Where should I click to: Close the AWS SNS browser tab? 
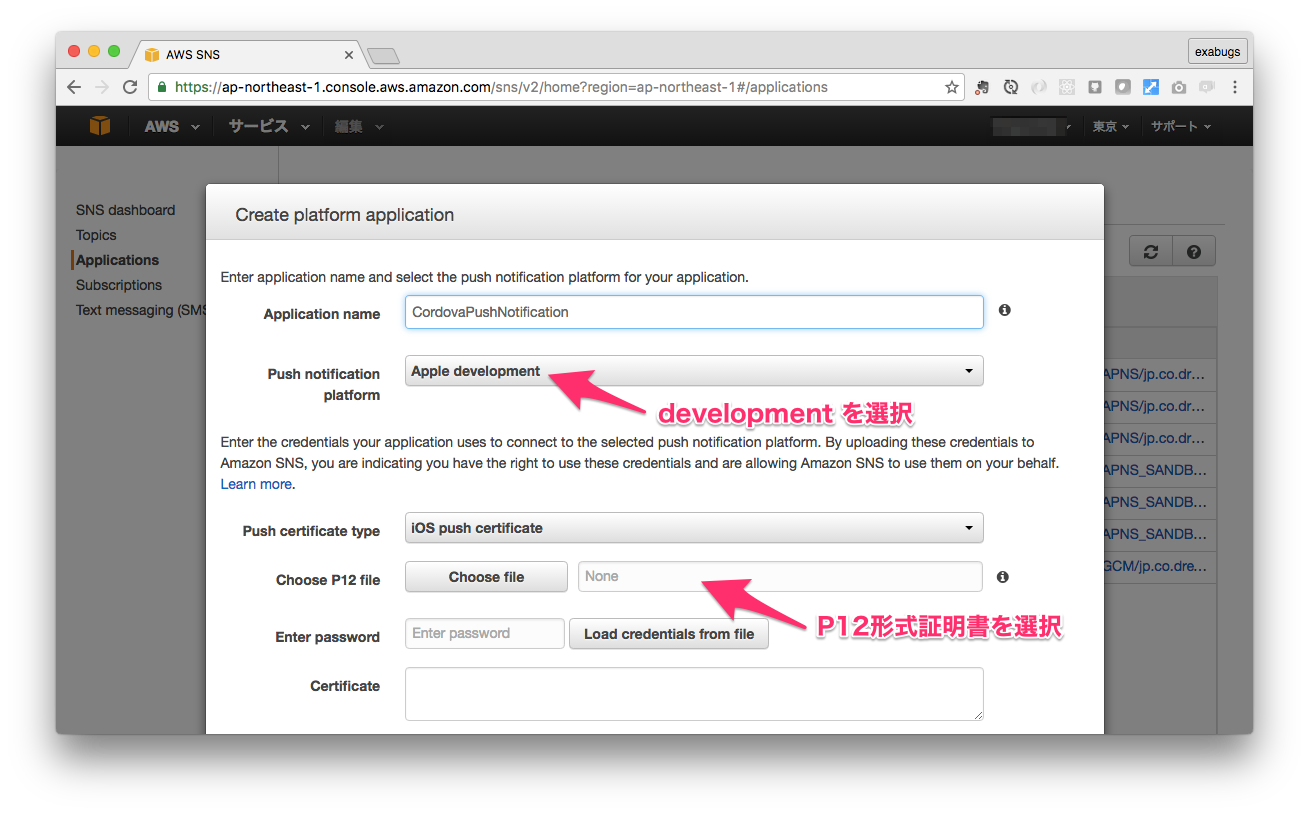[349, 55]
